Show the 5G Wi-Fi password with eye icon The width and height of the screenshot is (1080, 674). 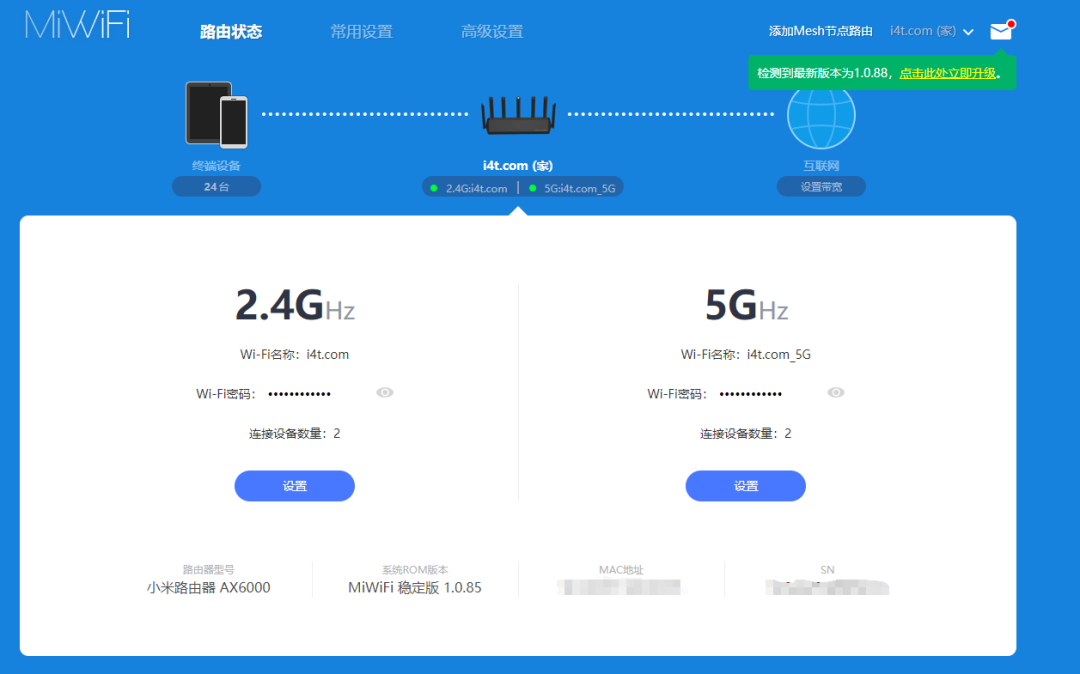coord(835,392)
